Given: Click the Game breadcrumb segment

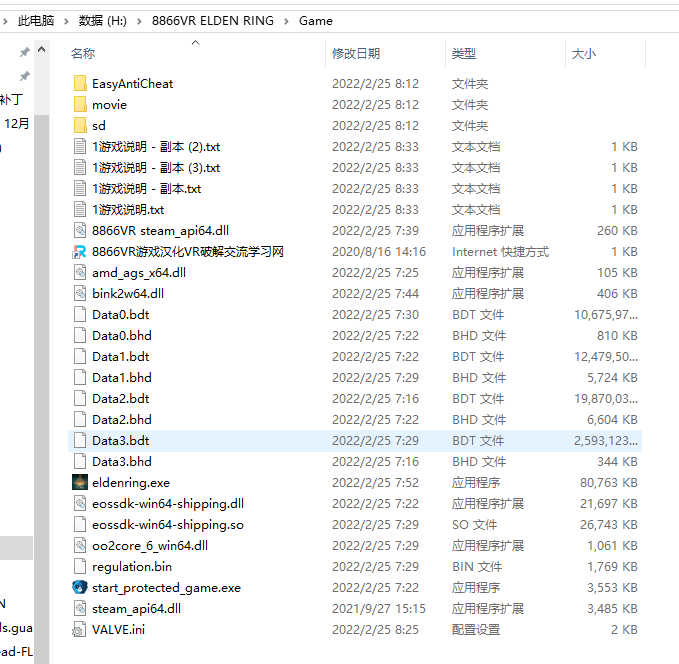Looking at the screenshot, I should (x=316, y=21).
